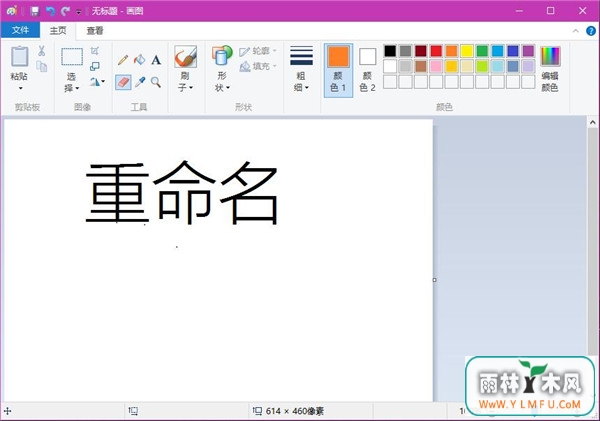The height and width of the screenshot is (421, 600).
Task: Expand the Select (选择) dropdown arrow
Action: click(77, 88)
